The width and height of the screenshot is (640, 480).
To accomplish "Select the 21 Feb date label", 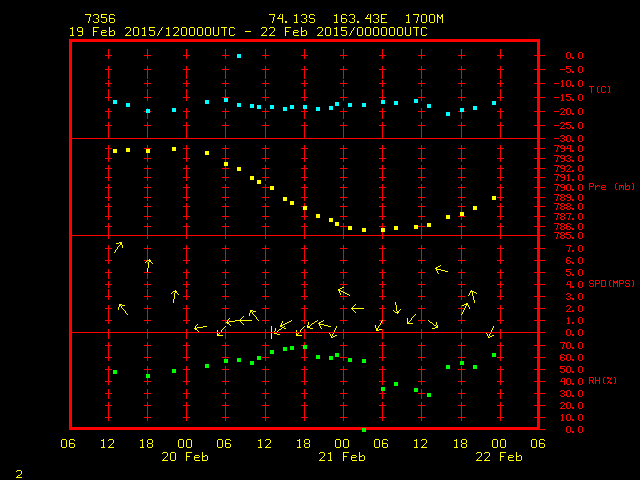I will point(342,456).
